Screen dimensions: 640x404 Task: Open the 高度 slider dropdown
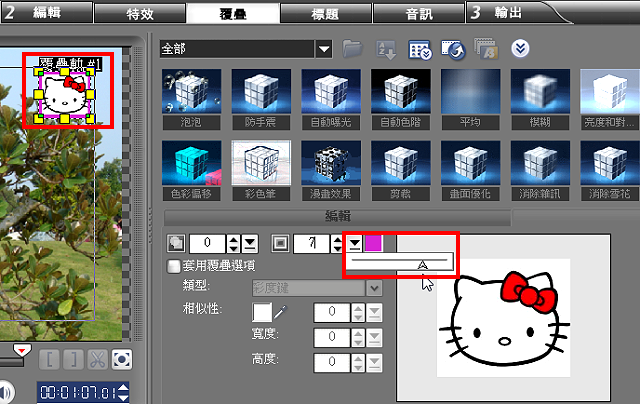pyautogui.click(x=374, y=363)
